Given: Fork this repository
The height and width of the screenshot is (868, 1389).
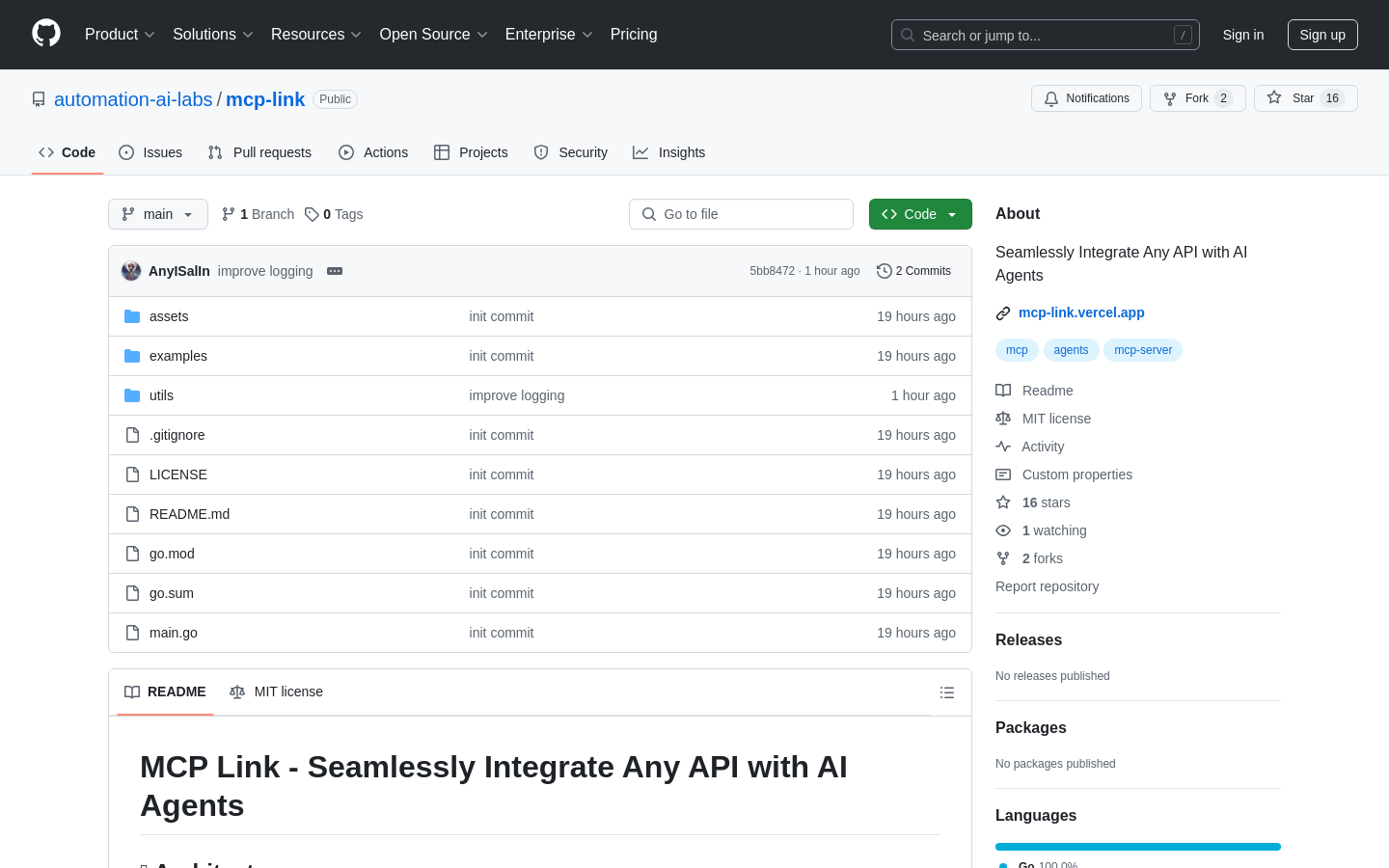Looking at the screenshot, I should [x=1198, y=98].
